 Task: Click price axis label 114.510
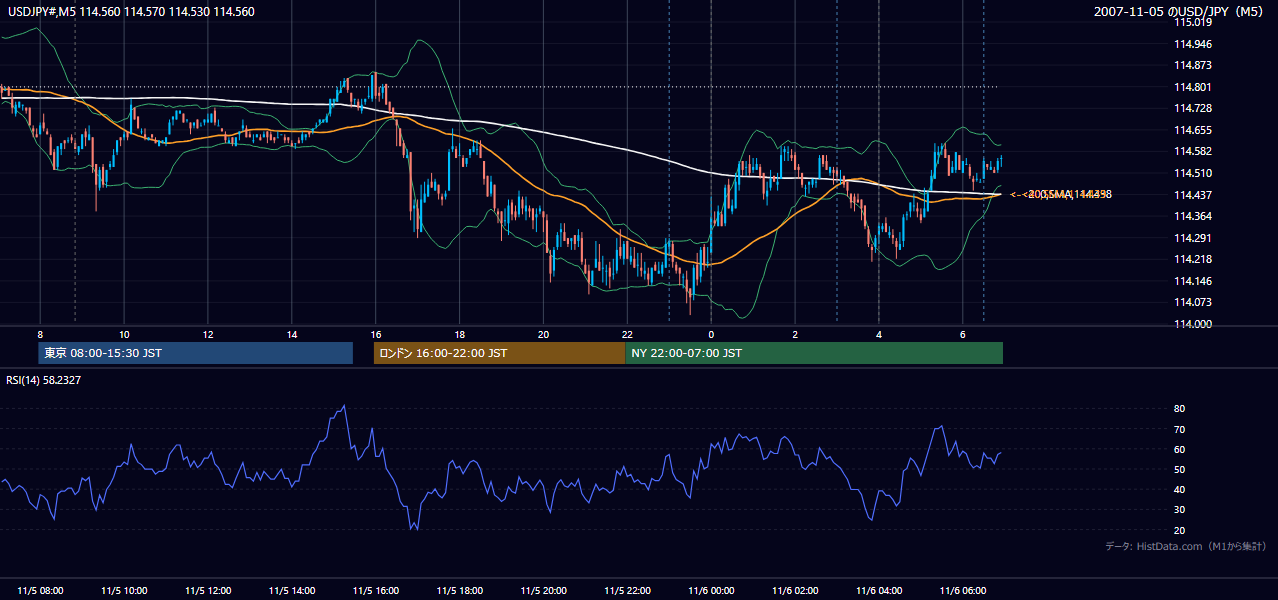1192,173
